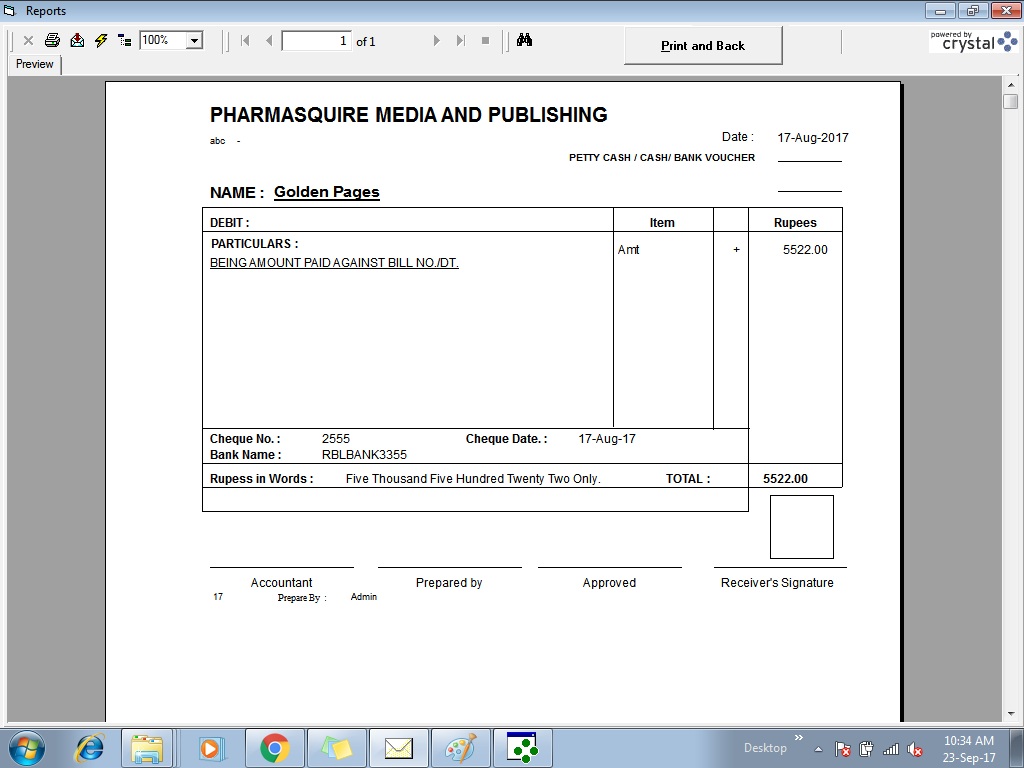Screen dimensions: 1024x768
Task: Go to first page arrow
Action: click(x=245, y=41)
